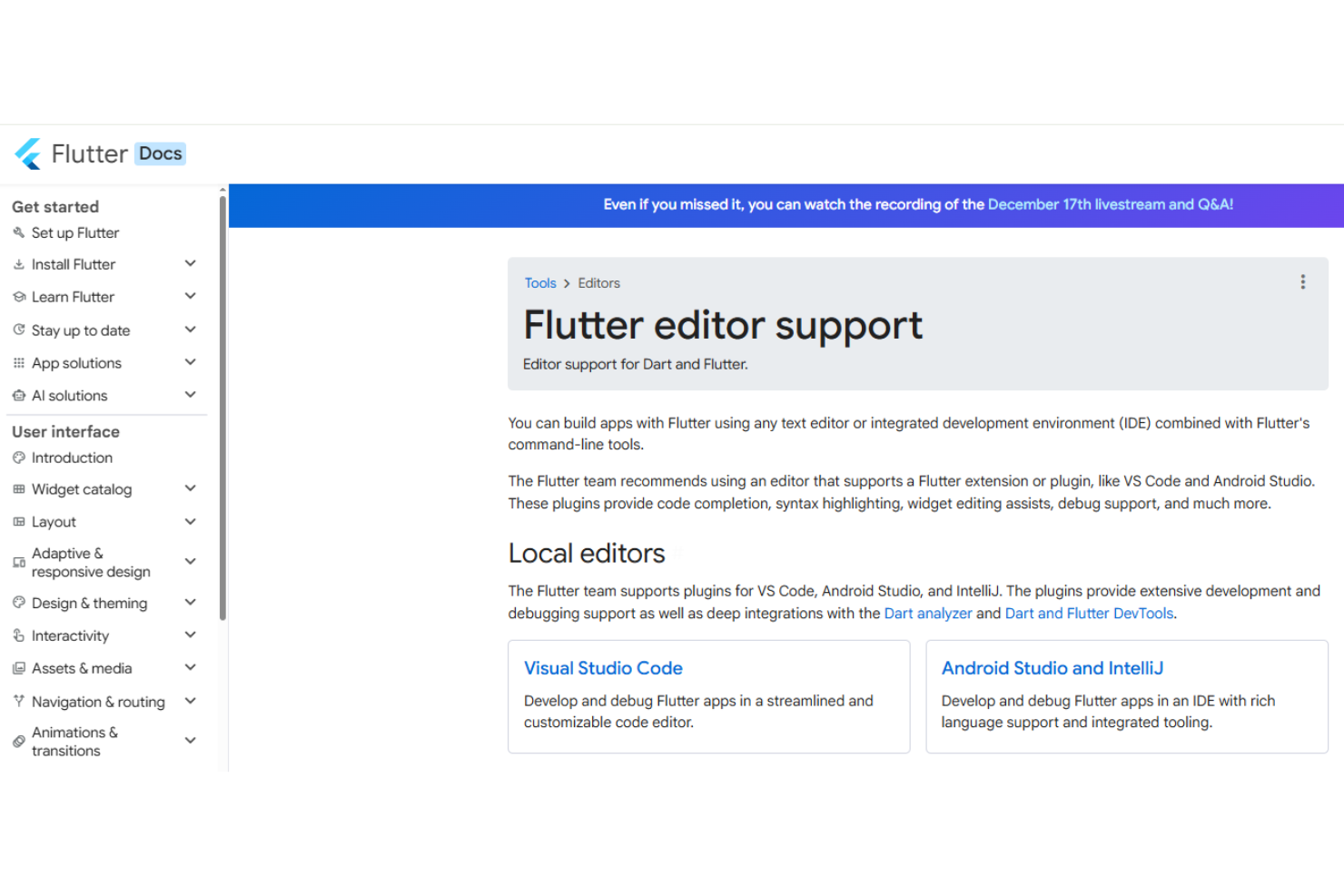This screenshot has height=896, width=1344.
Task: Expand the Learn Flutter section chevron
Action: (191, 297)
